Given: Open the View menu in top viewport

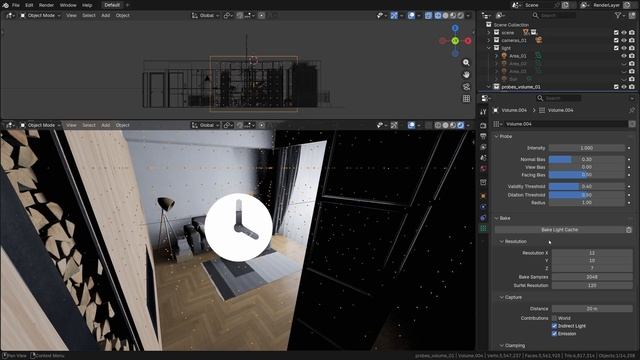Looking at the screenshot, I should pos(71,16).
